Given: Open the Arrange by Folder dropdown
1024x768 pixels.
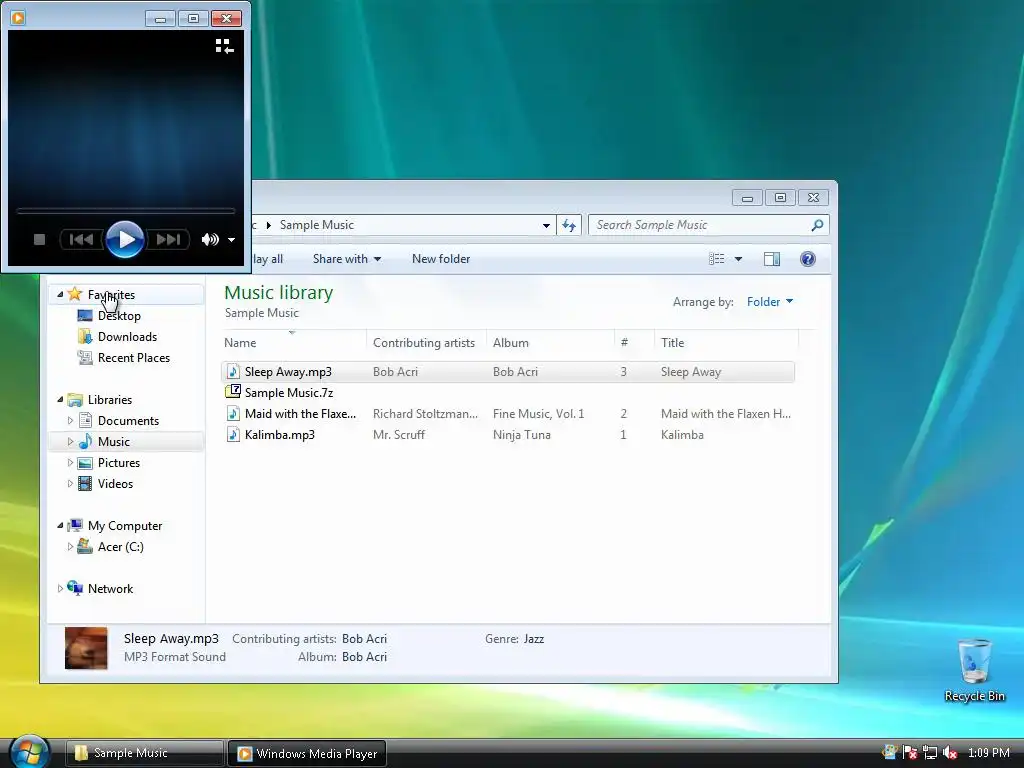Looking at the screenshot, I should 770,302.
